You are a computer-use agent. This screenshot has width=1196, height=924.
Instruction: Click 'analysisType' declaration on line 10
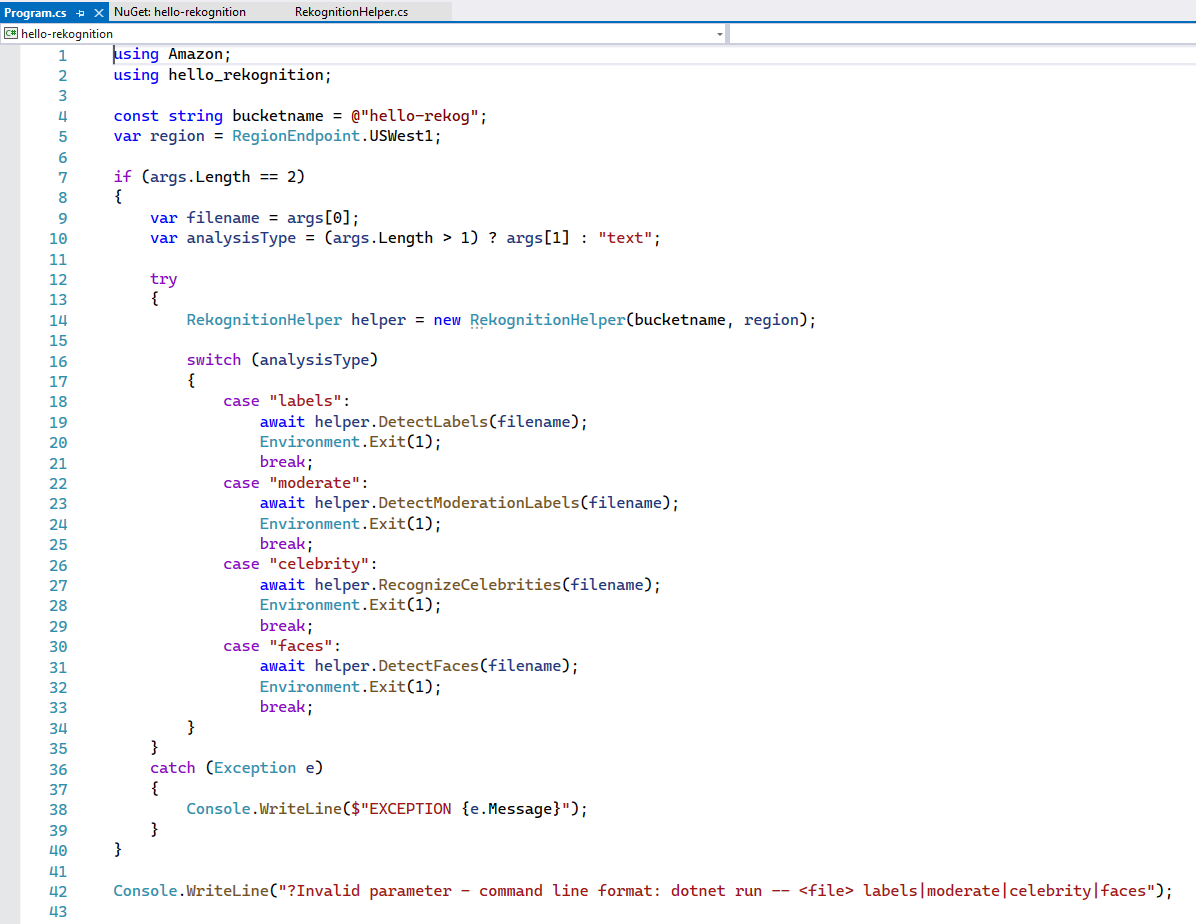(241, 238)
